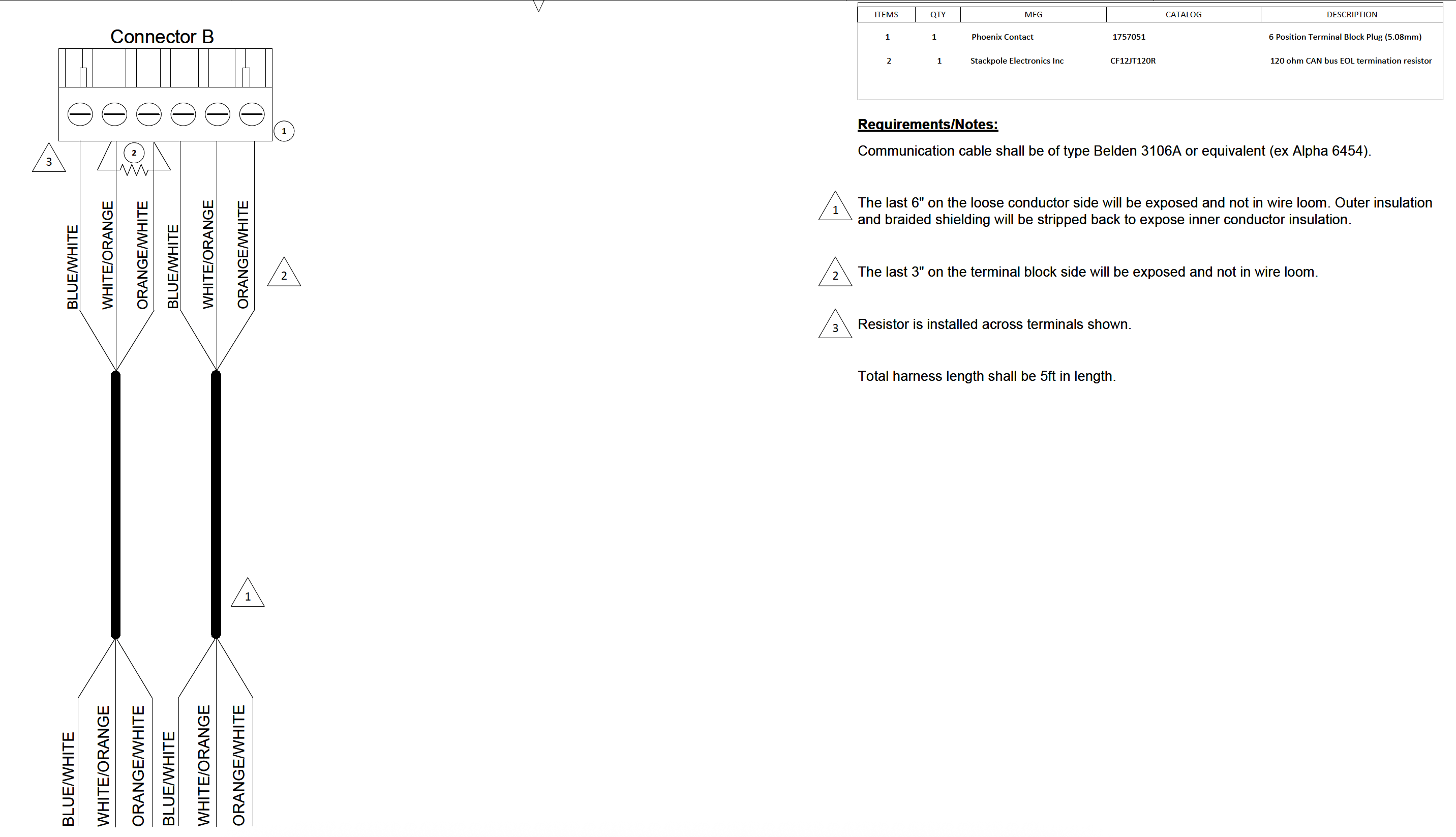Click catalog number CF12JT120R
Viewport: 1456px width, 837px height.
tap(1133, 61)
